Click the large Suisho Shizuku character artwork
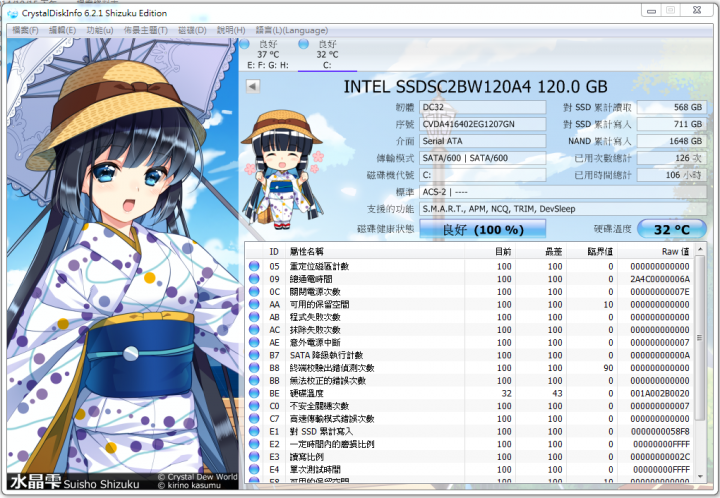Viewport: 720px width, 498px height. [123, 263]
